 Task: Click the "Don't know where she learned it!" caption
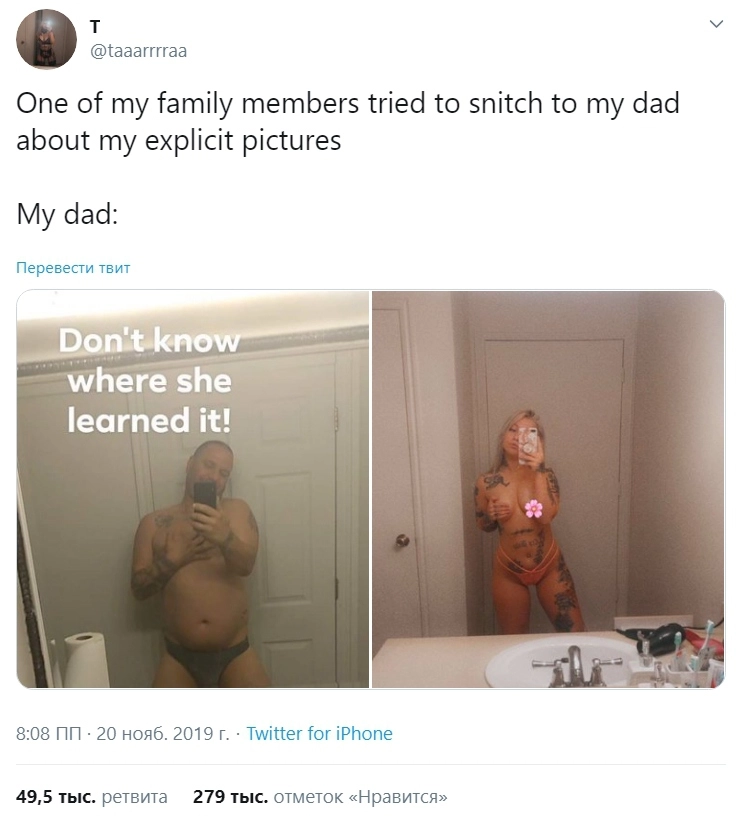[x=149, y=381]
